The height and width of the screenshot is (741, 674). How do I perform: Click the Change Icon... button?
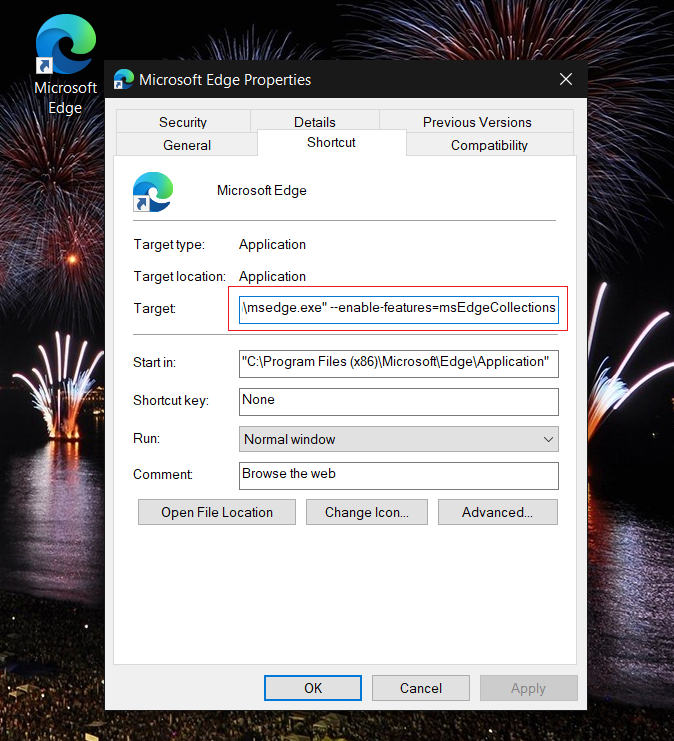pyautogui.click(x=366, y=512)
